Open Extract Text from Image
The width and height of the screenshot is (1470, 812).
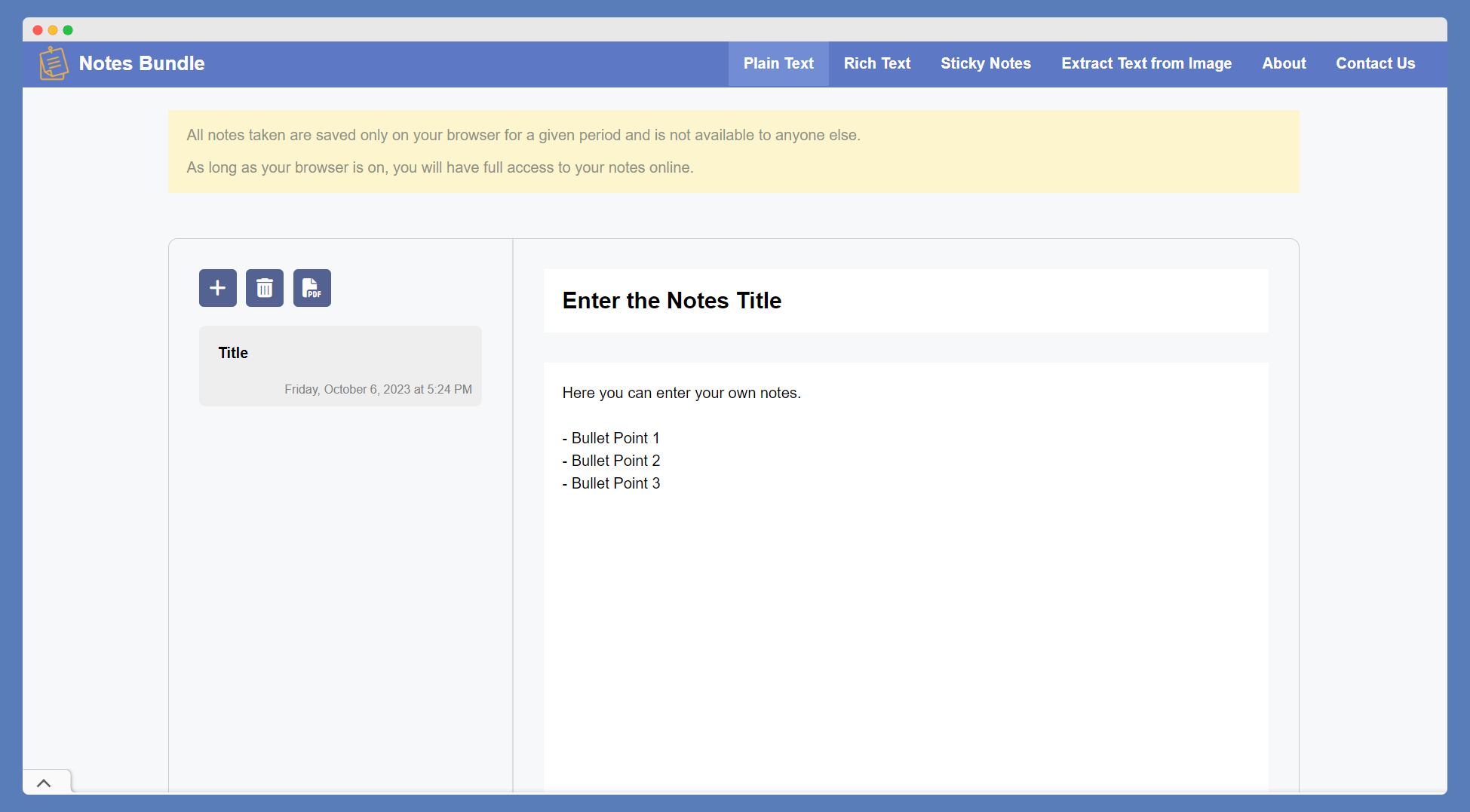click(1146, 63)
